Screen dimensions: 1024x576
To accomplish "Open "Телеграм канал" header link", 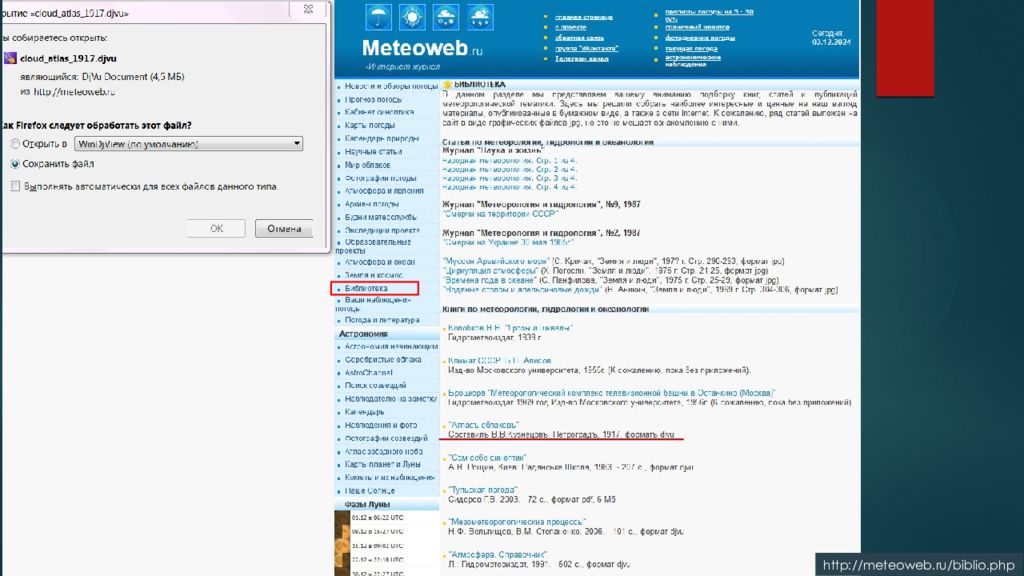I will point(581,59).
